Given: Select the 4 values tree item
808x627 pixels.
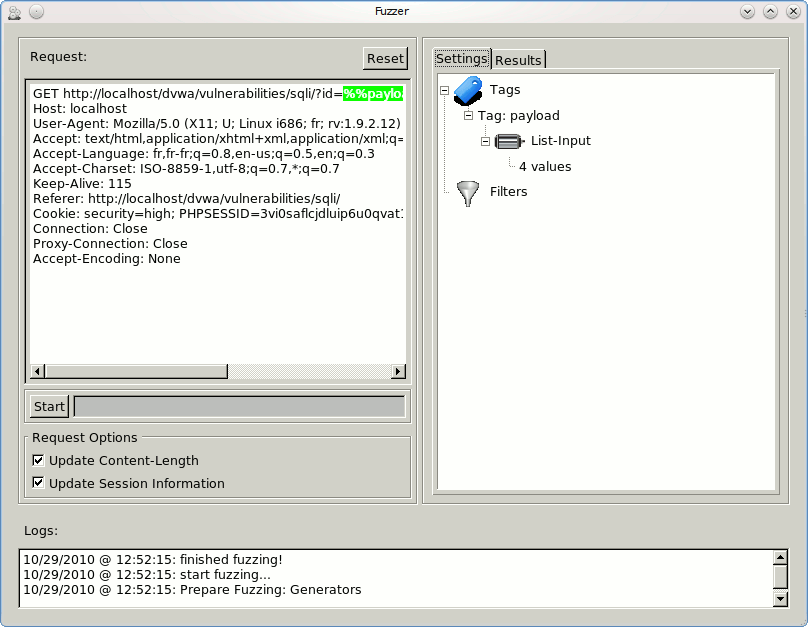Looking at the screenshot, I should coord(545,167).
